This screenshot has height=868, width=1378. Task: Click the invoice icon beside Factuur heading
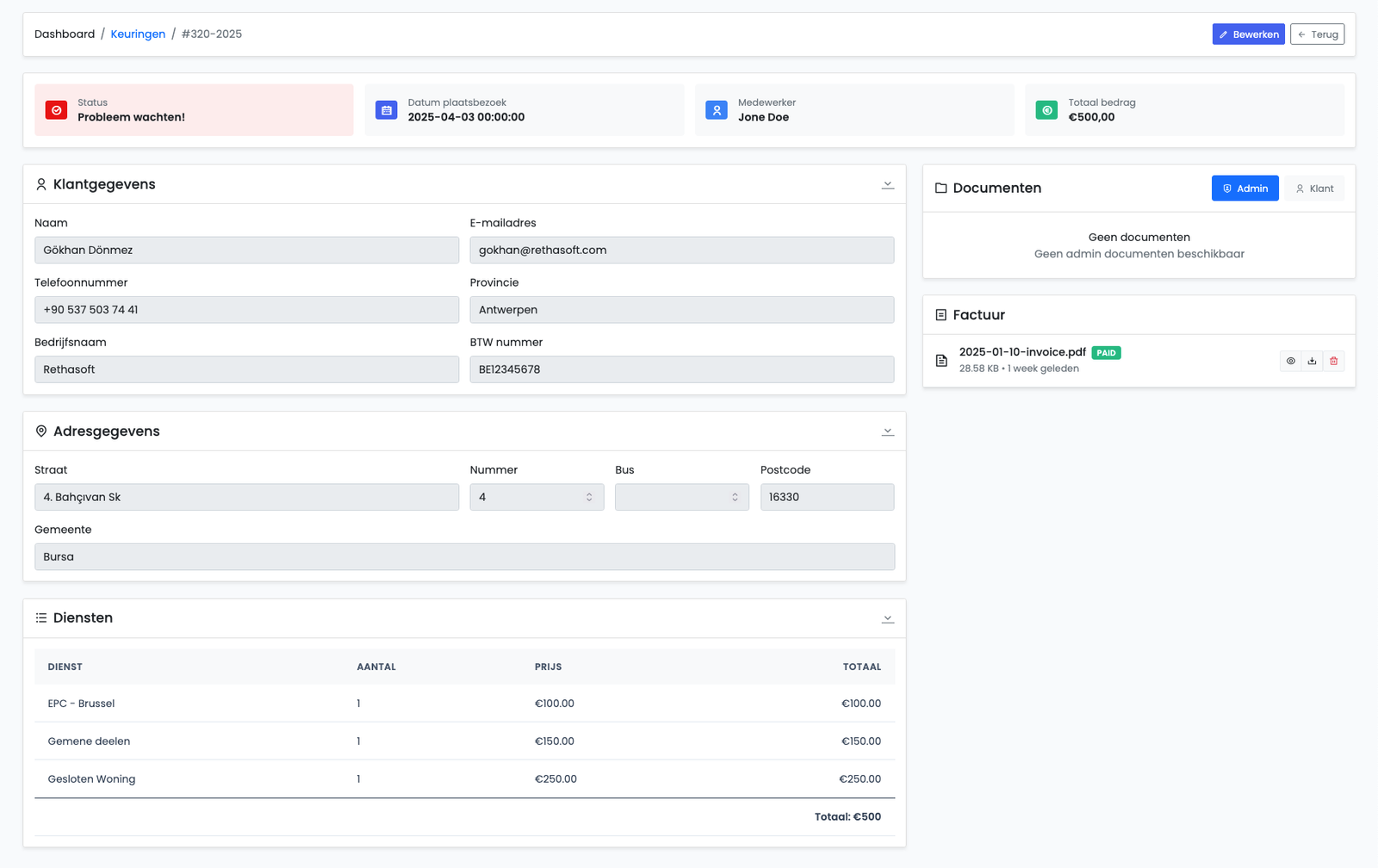[x=940, y=315]
